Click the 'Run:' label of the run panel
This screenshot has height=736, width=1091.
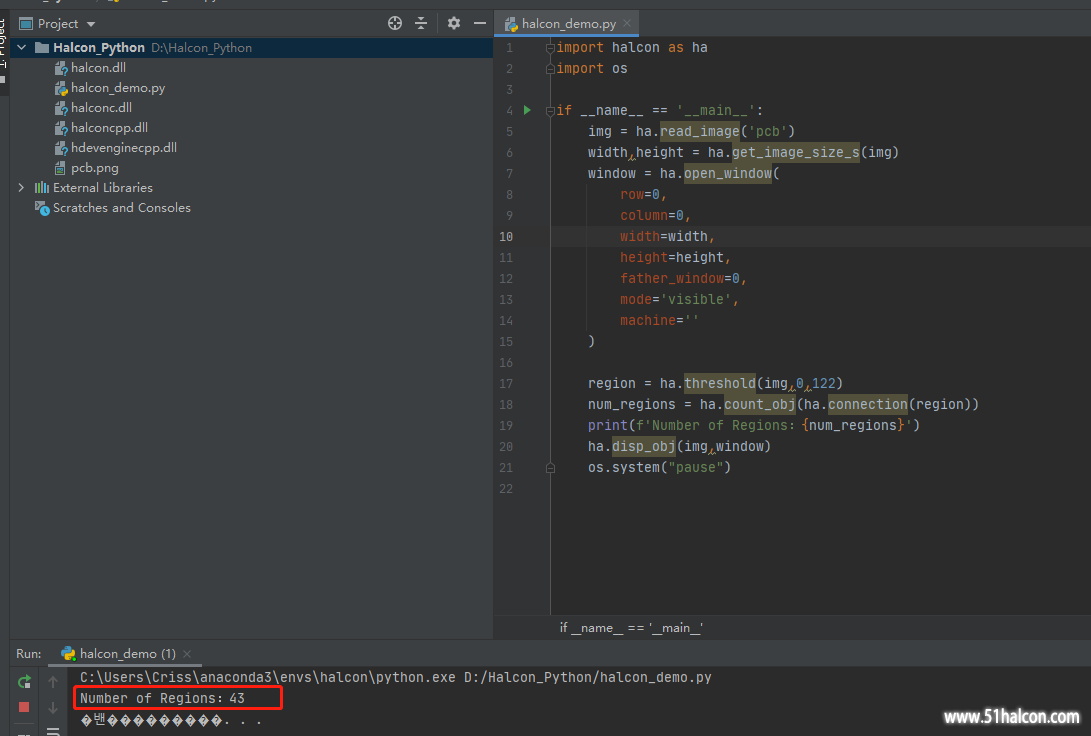click(x=29, y=654)
